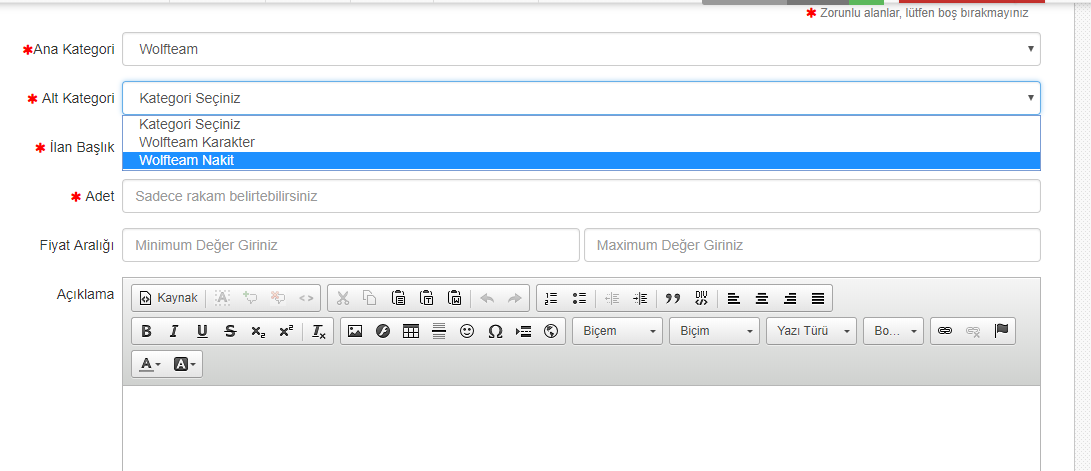Justify the text alignment

click(x=818, y=298)
